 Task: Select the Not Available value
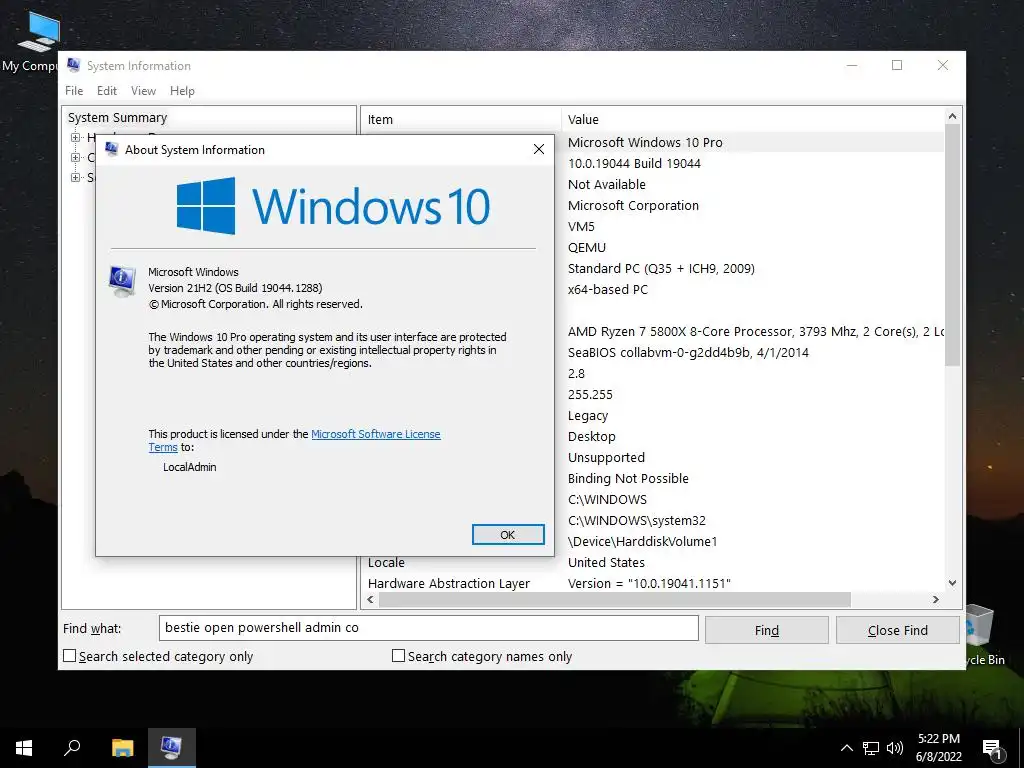pos(607,184)
